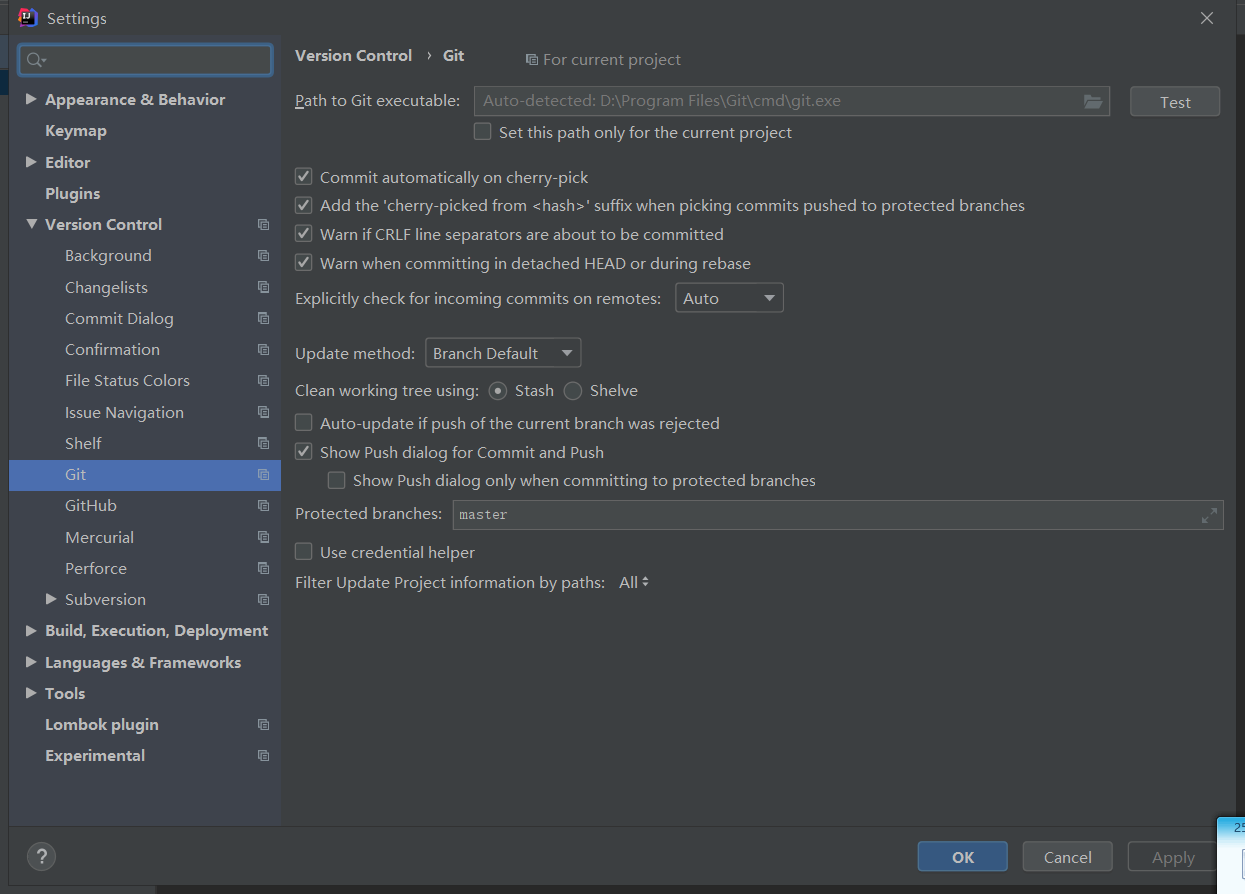Collapse the Version Control section arrow

click(x=31, y=224)
